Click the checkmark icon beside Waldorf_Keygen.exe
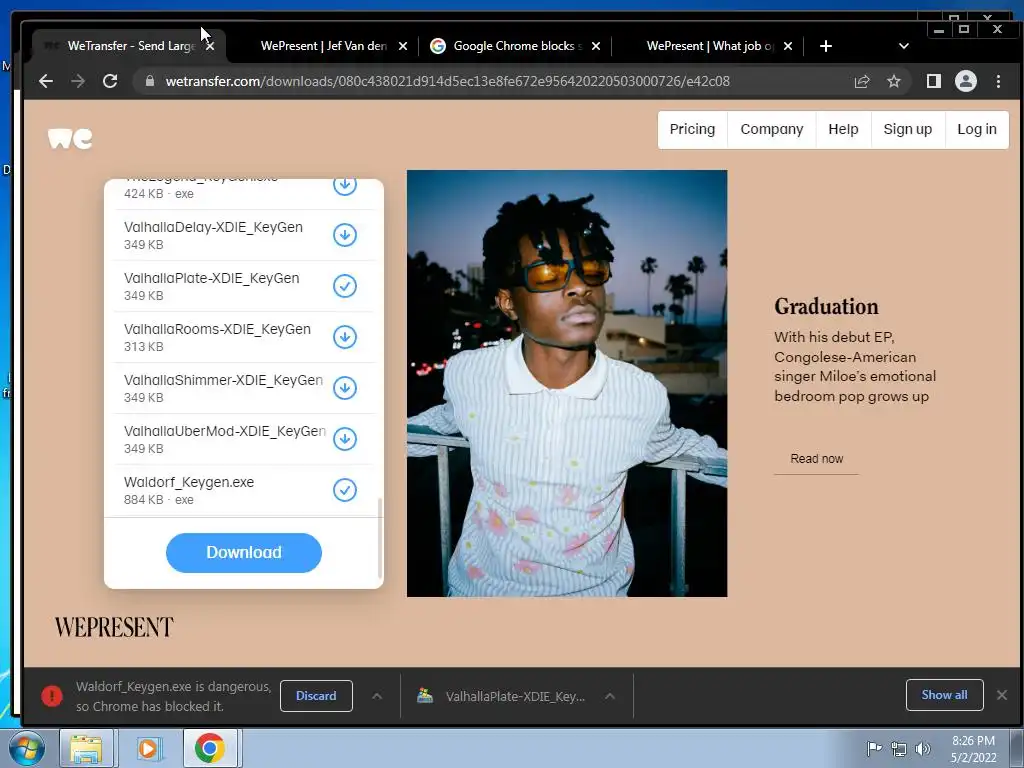This screenshot has width=1024, height=768. coord(345,490)
